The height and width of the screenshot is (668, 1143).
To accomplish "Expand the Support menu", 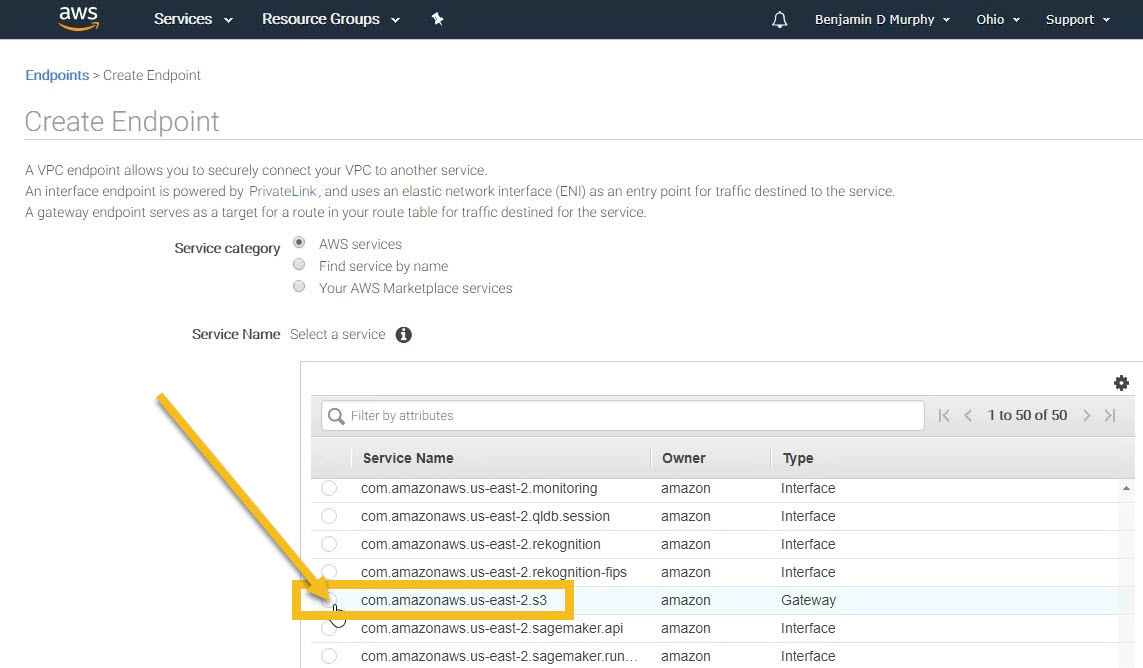I will coord(1077,20).
